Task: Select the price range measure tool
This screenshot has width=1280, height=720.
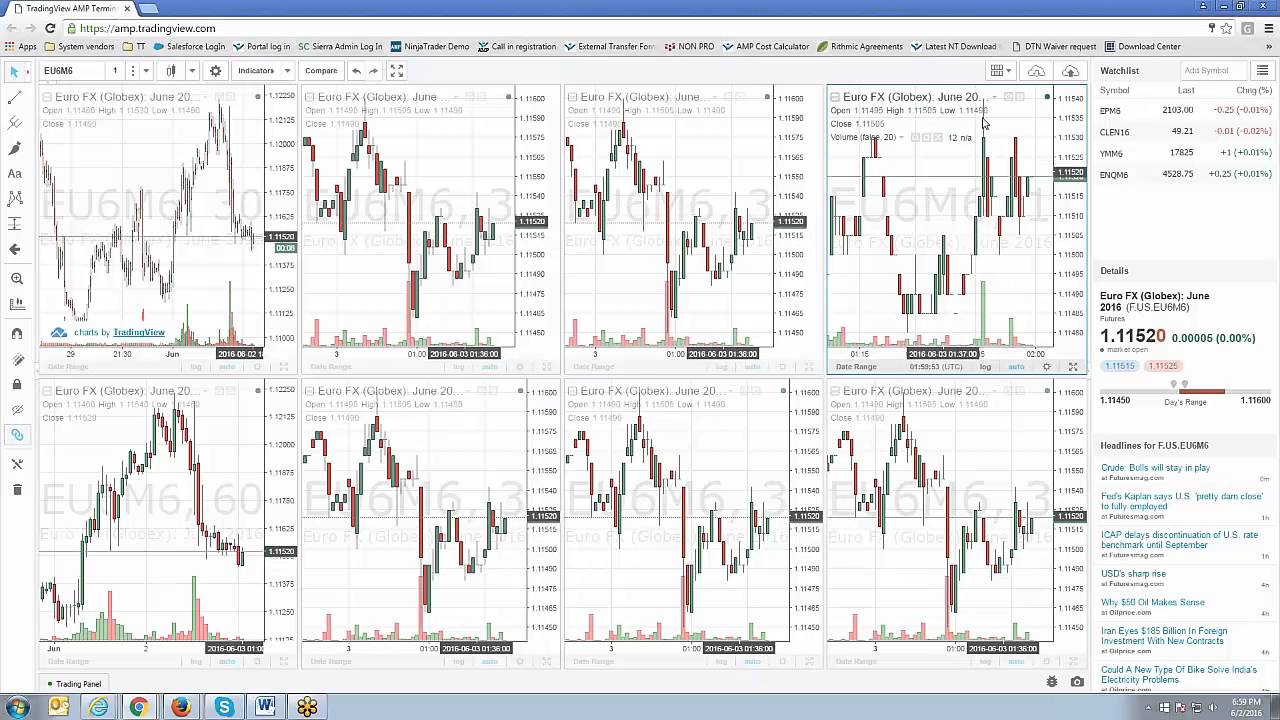Action: pyautogui.click(x=15, y=224)
